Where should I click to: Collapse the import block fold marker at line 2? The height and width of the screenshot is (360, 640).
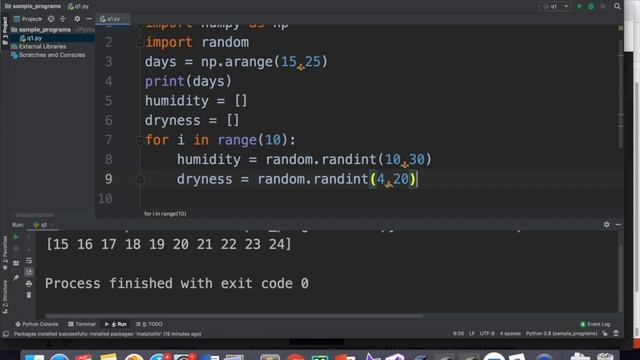click(140, 42)
